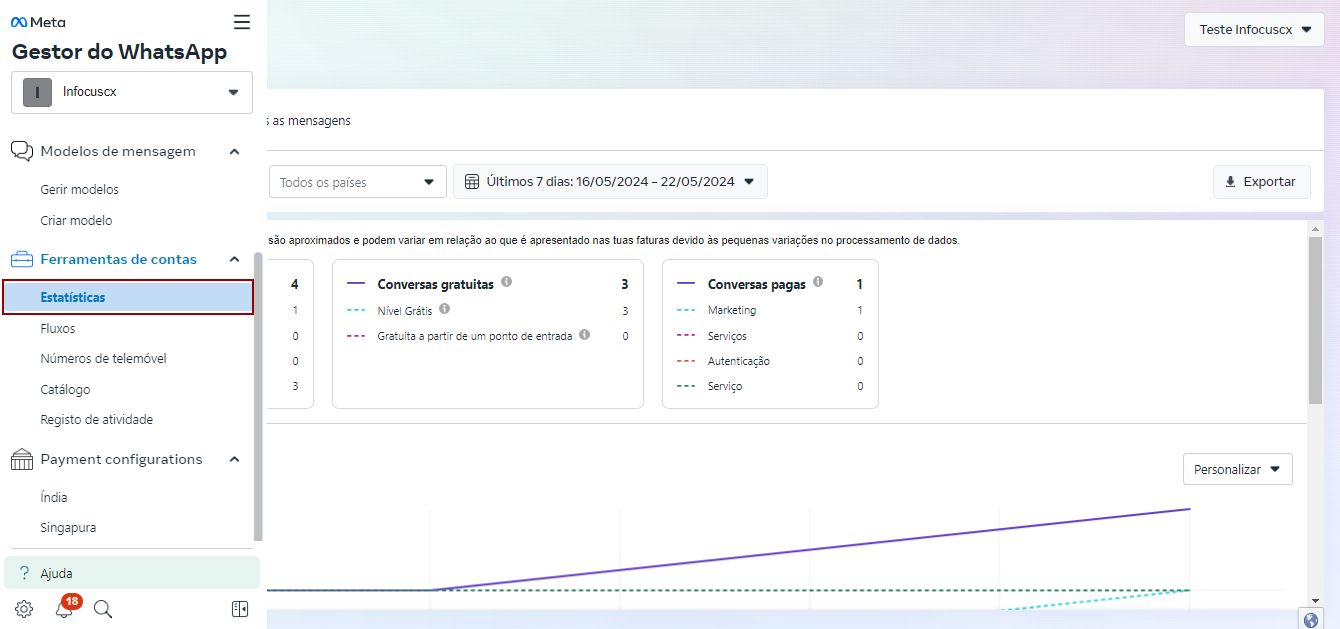Open the Últimos 7 dias date picker

(x=610, y=182)
